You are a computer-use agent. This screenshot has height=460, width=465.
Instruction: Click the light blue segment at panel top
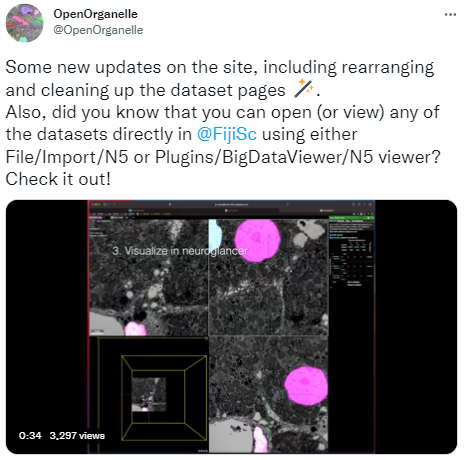click(215, 235)
